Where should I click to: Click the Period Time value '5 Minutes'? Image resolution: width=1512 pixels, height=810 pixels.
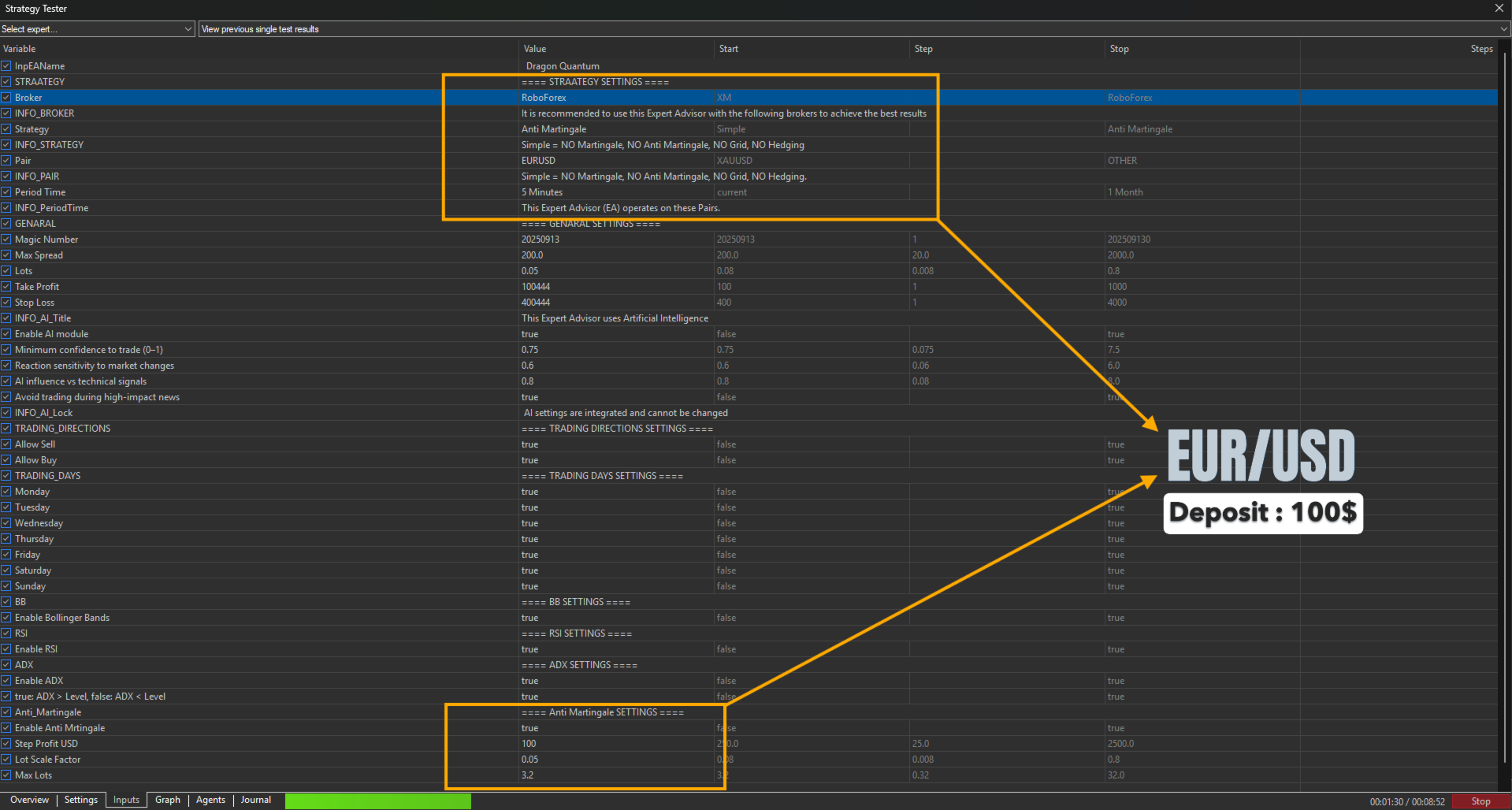point(542,192)
